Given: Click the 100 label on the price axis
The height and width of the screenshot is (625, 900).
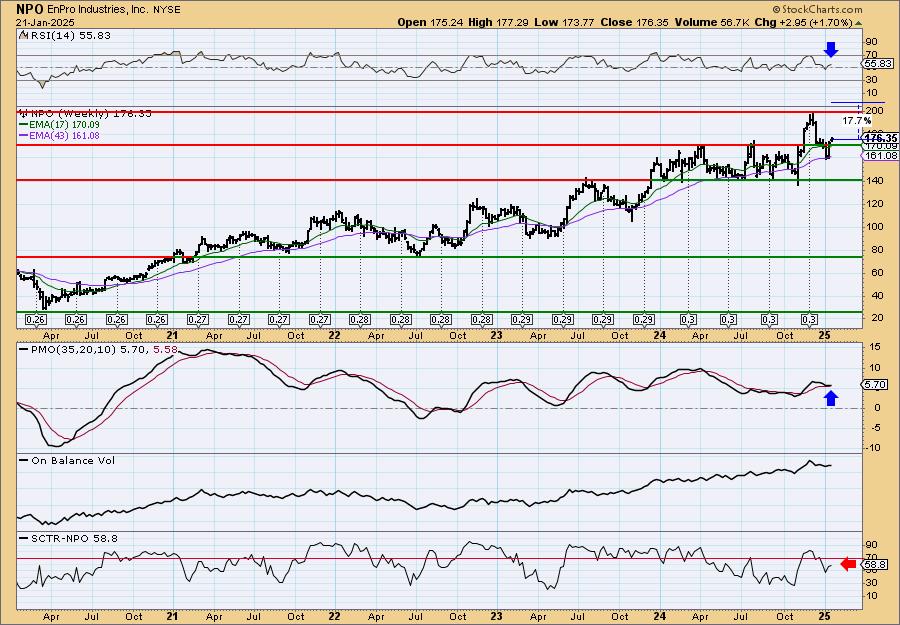Looking at the screenshot, I should [x=875, y=226].
